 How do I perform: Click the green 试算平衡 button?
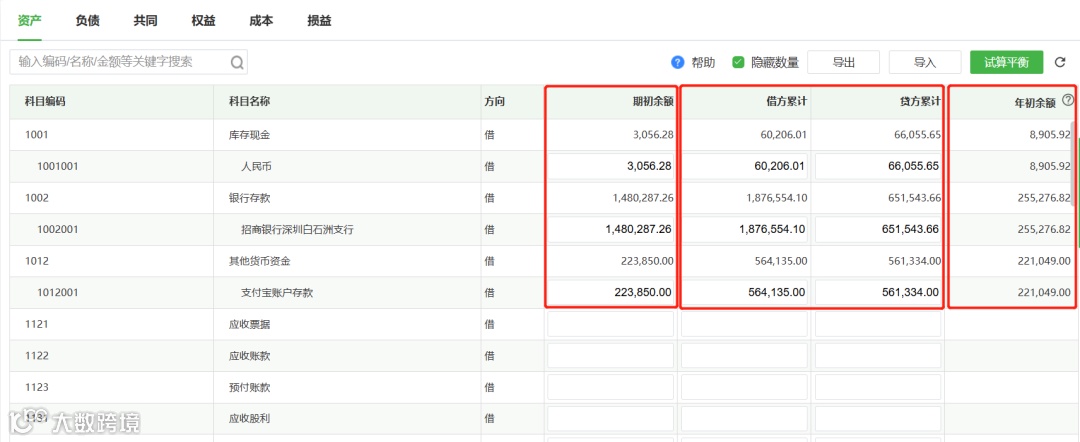point(1006,62)
